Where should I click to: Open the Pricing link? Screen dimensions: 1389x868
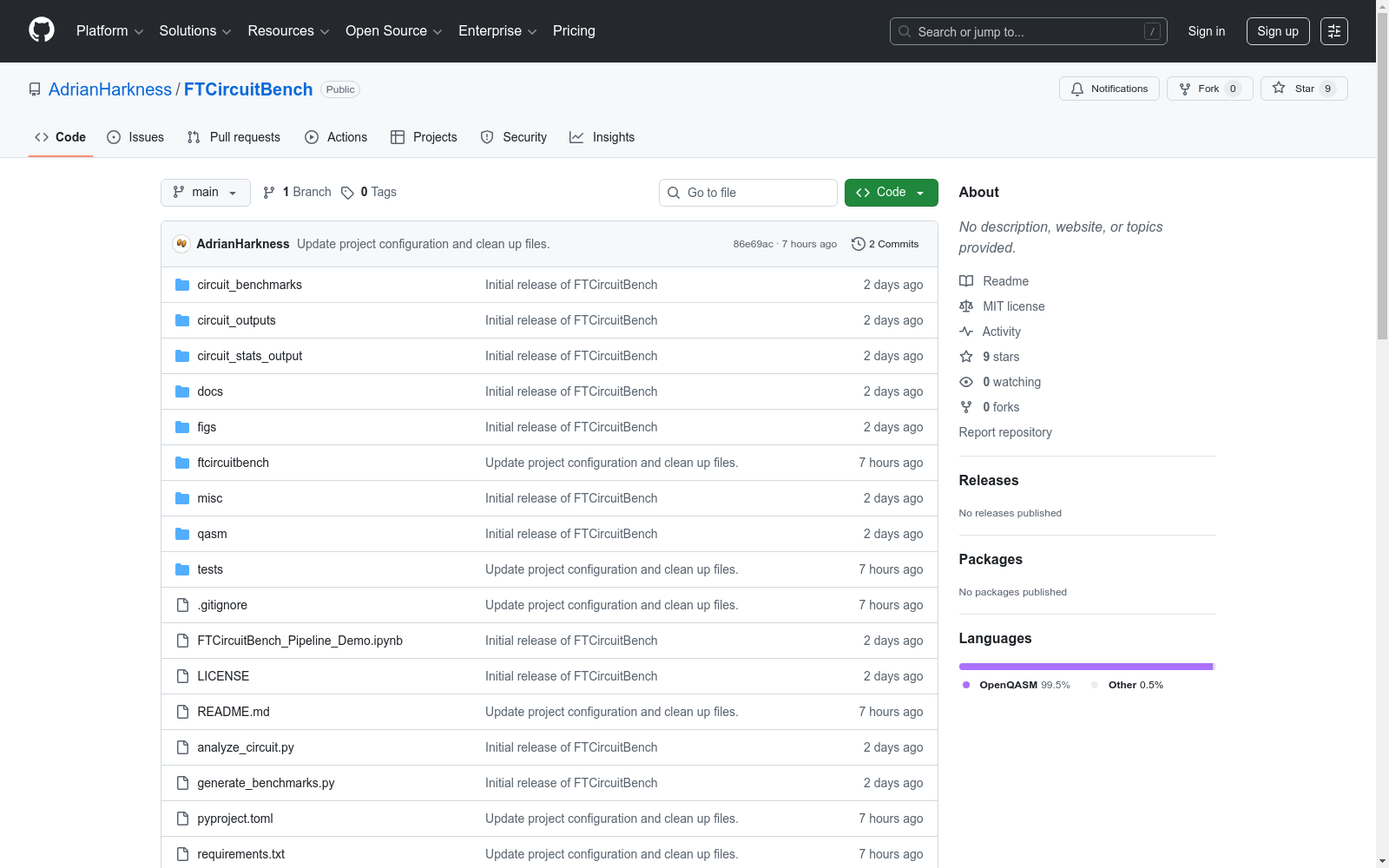click(x=574, y=31)
